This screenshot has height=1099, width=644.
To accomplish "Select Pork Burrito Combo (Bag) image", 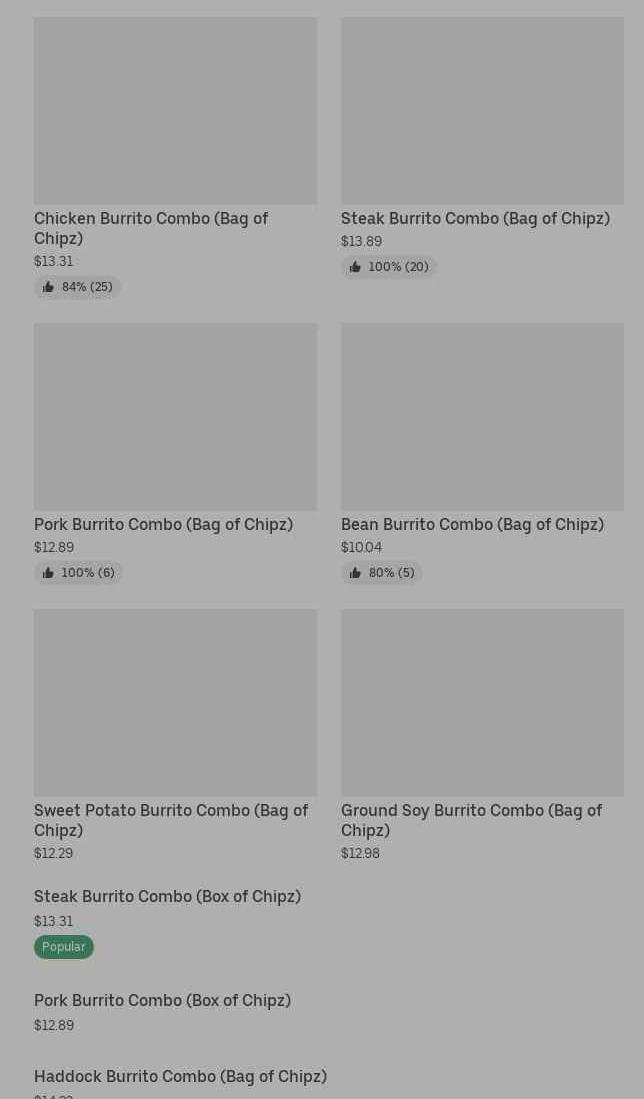I will click(x=175, y=417).
